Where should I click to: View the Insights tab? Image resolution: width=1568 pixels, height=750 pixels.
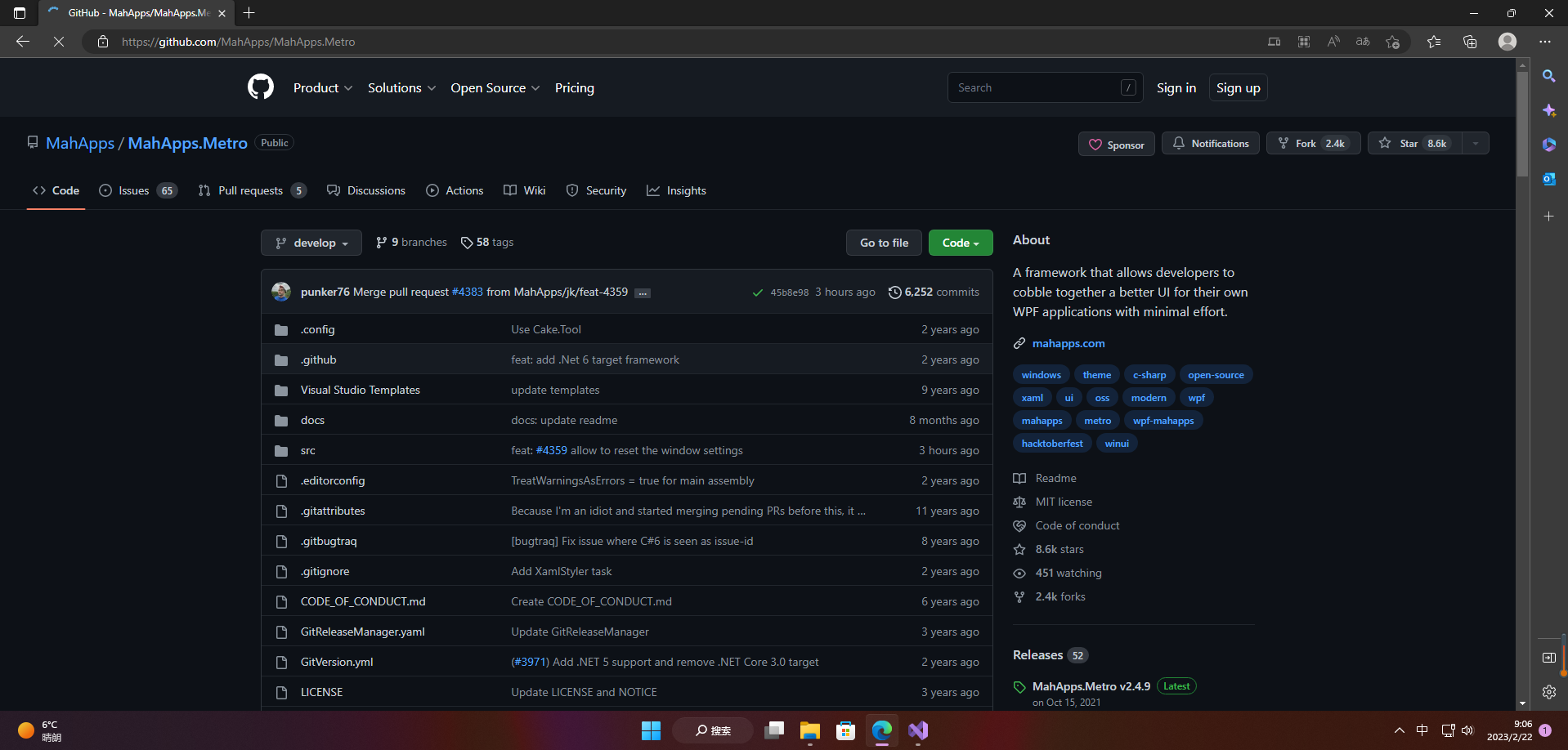(x=676, y=190)
